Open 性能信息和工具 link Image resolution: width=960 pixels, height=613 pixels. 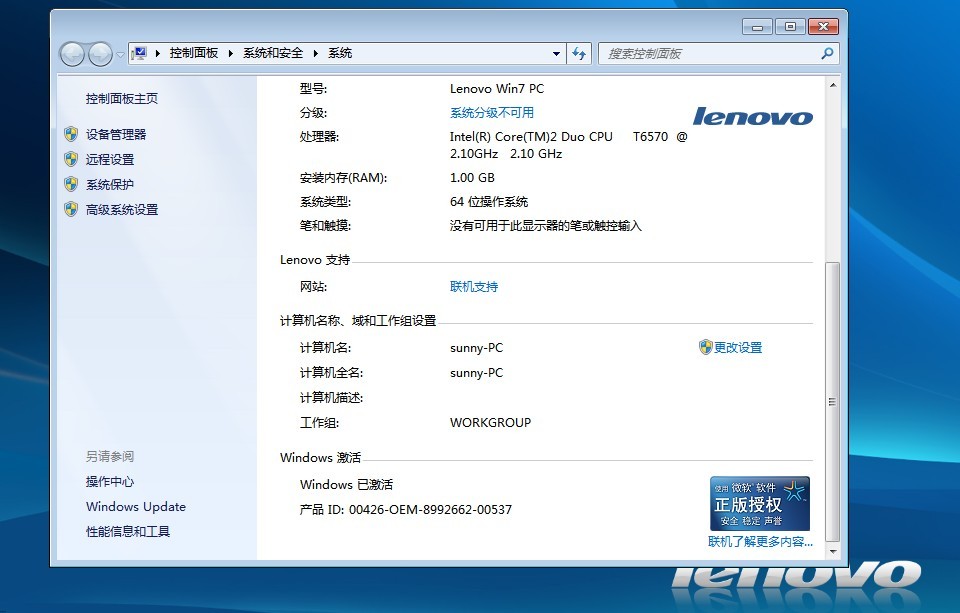coord(128,532)
